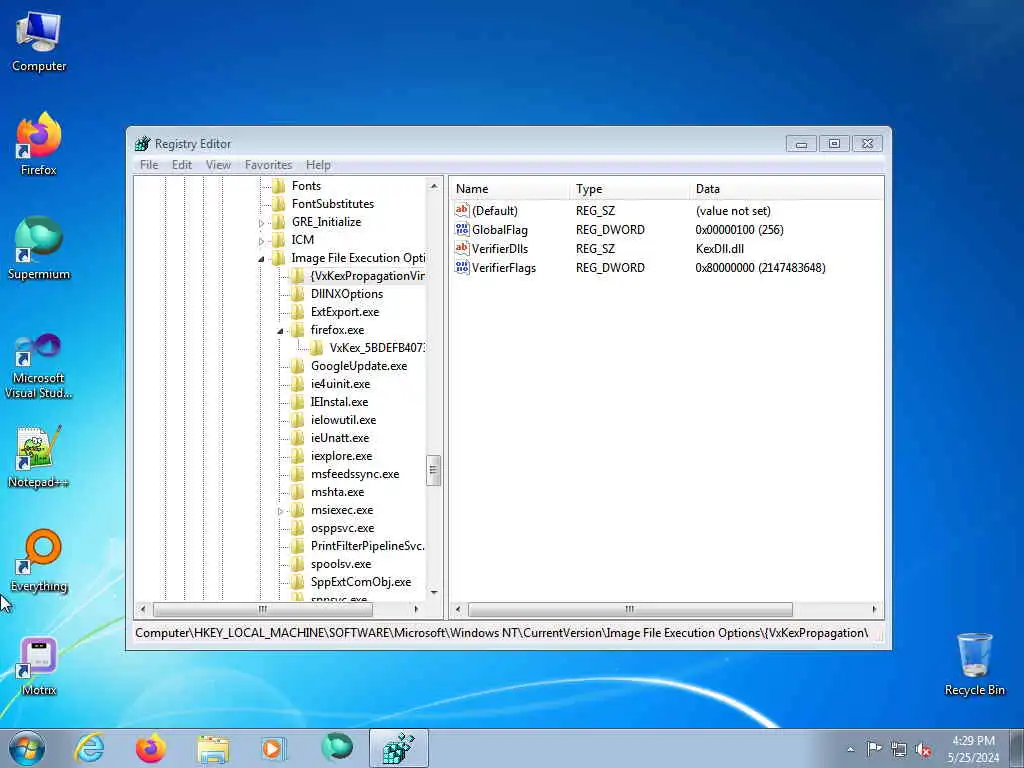This screenshot has width=1024, height=768.
Task: Click the KexDll.dll data value
Action: 720,249
